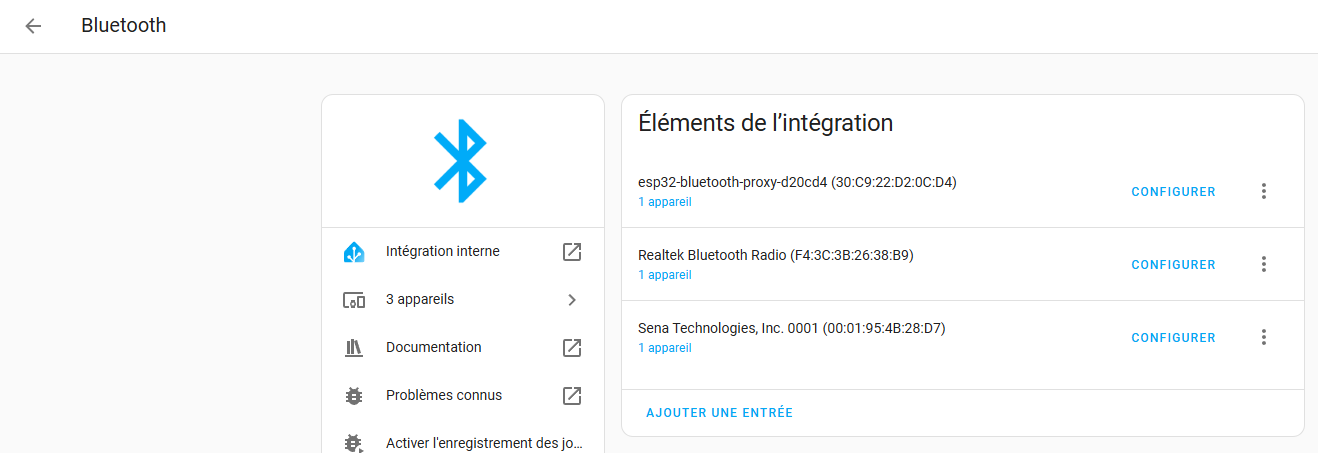
Task: Click Ajouter une entrée button
Action: [719, 413]
